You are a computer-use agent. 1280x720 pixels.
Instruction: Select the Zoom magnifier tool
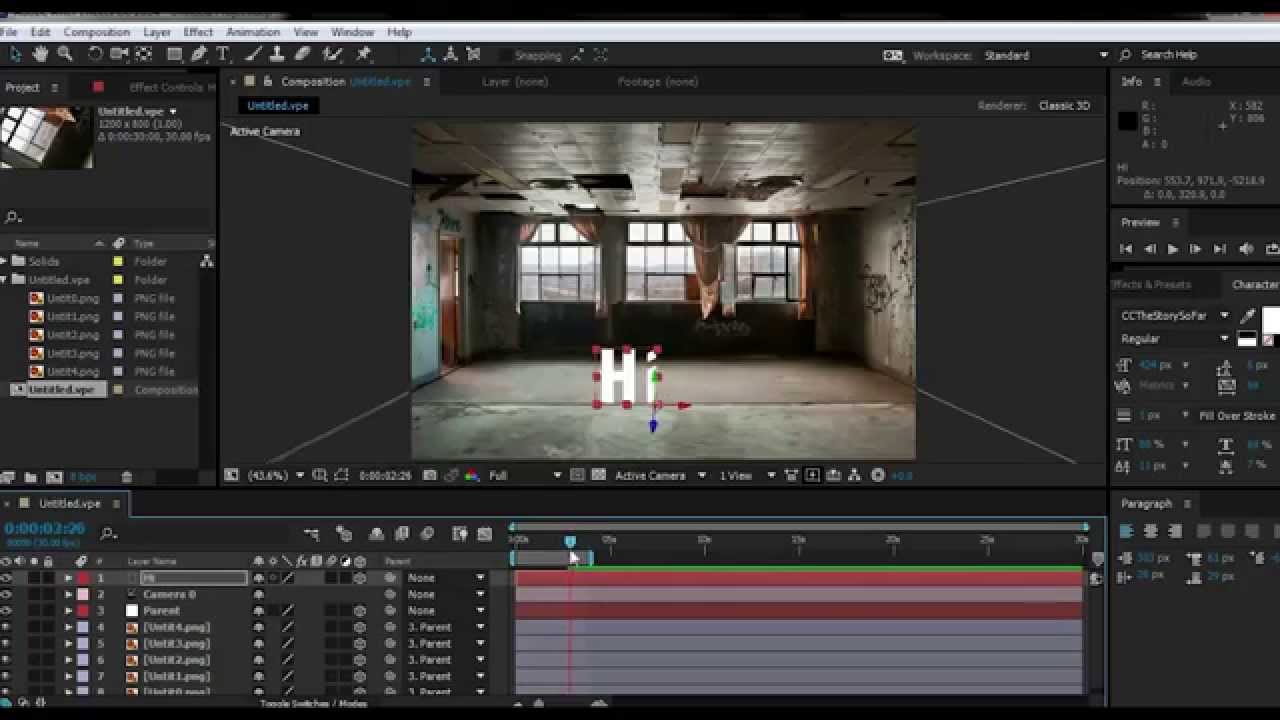tap(65, 54)
